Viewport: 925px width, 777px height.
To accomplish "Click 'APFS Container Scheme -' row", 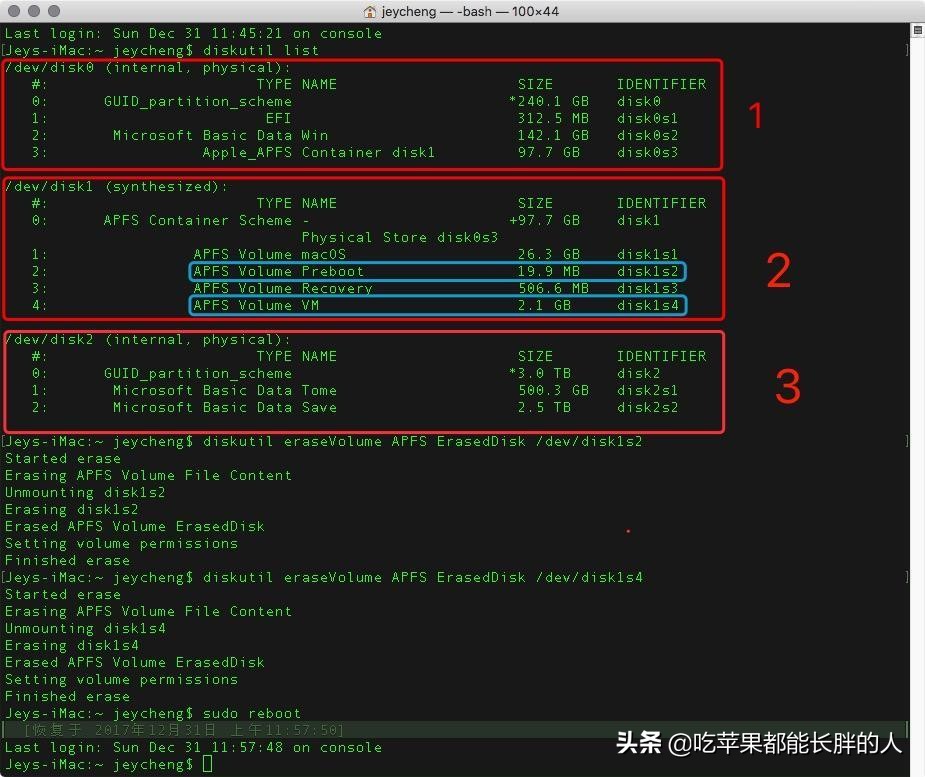I will pyautogui.click(x=206, y=221).
